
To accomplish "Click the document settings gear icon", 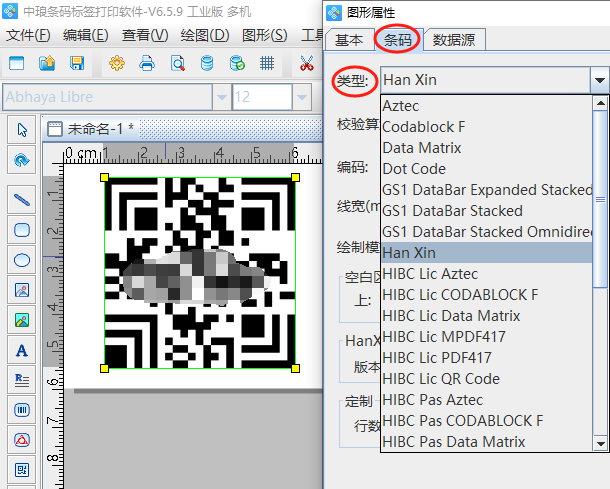I will tap(117, 64).
